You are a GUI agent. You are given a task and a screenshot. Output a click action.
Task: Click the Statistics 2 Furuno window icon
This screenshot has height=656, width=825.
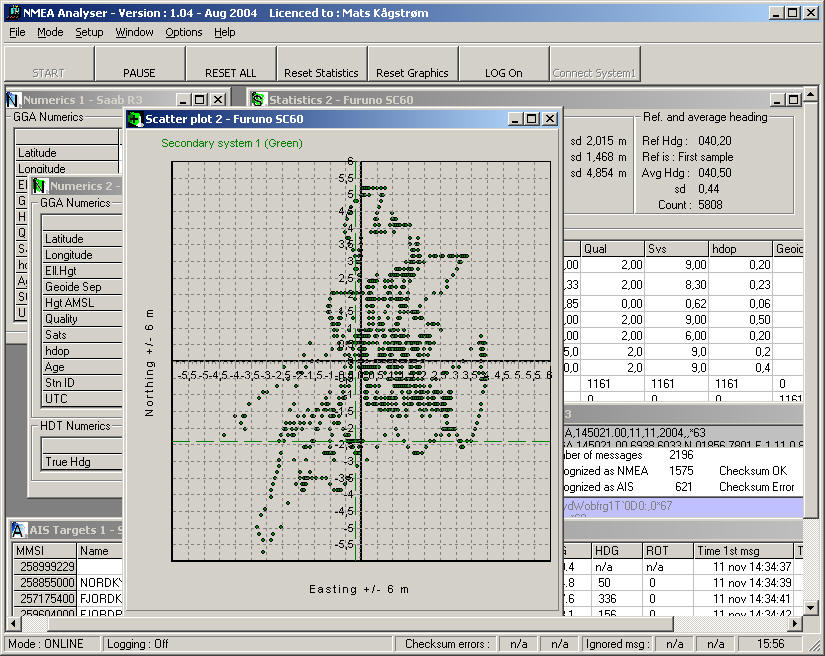pos(258,100)
